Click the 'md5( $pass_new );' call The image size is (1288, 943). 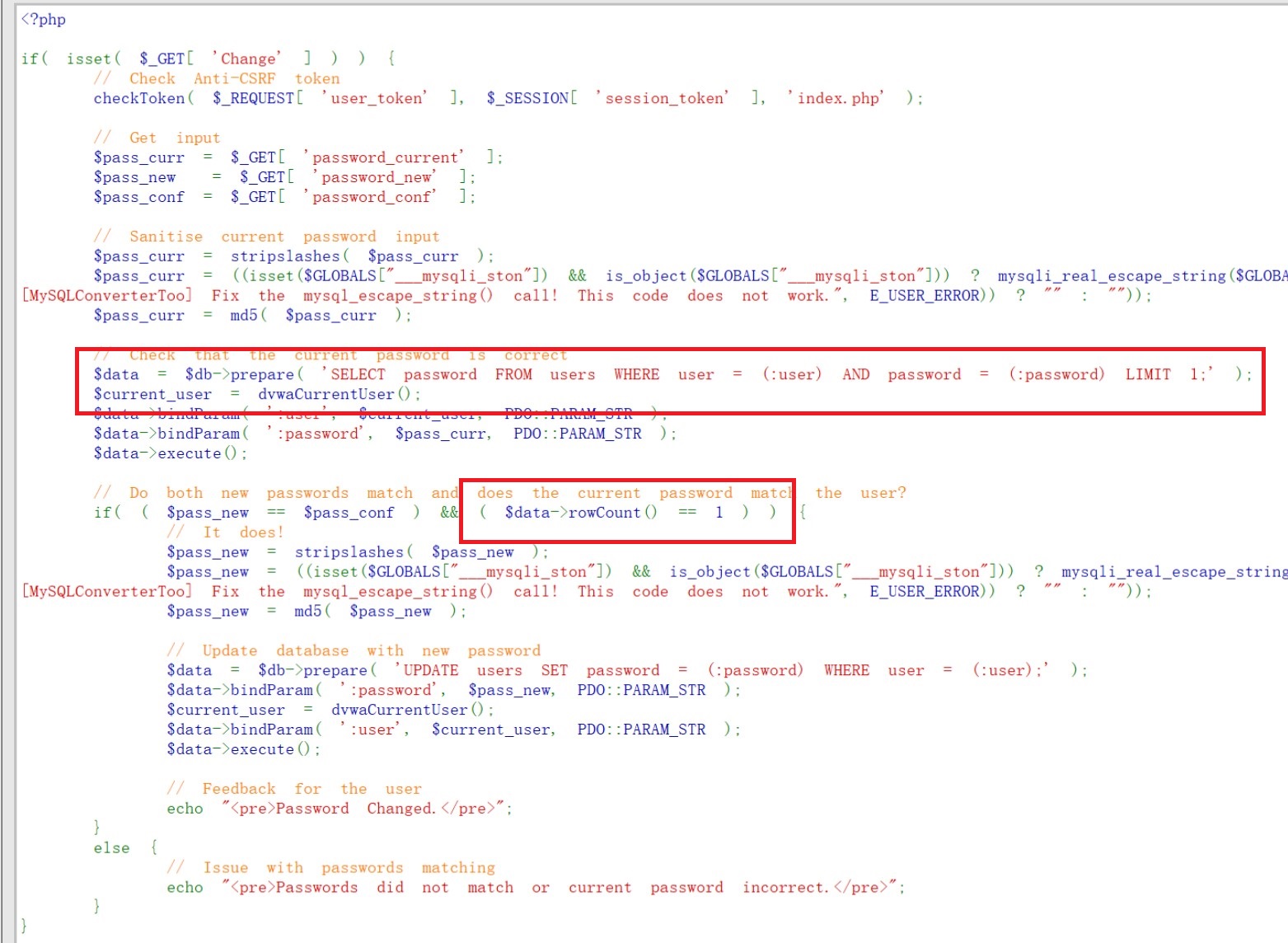pyautogui.click(x=381, y=612)
